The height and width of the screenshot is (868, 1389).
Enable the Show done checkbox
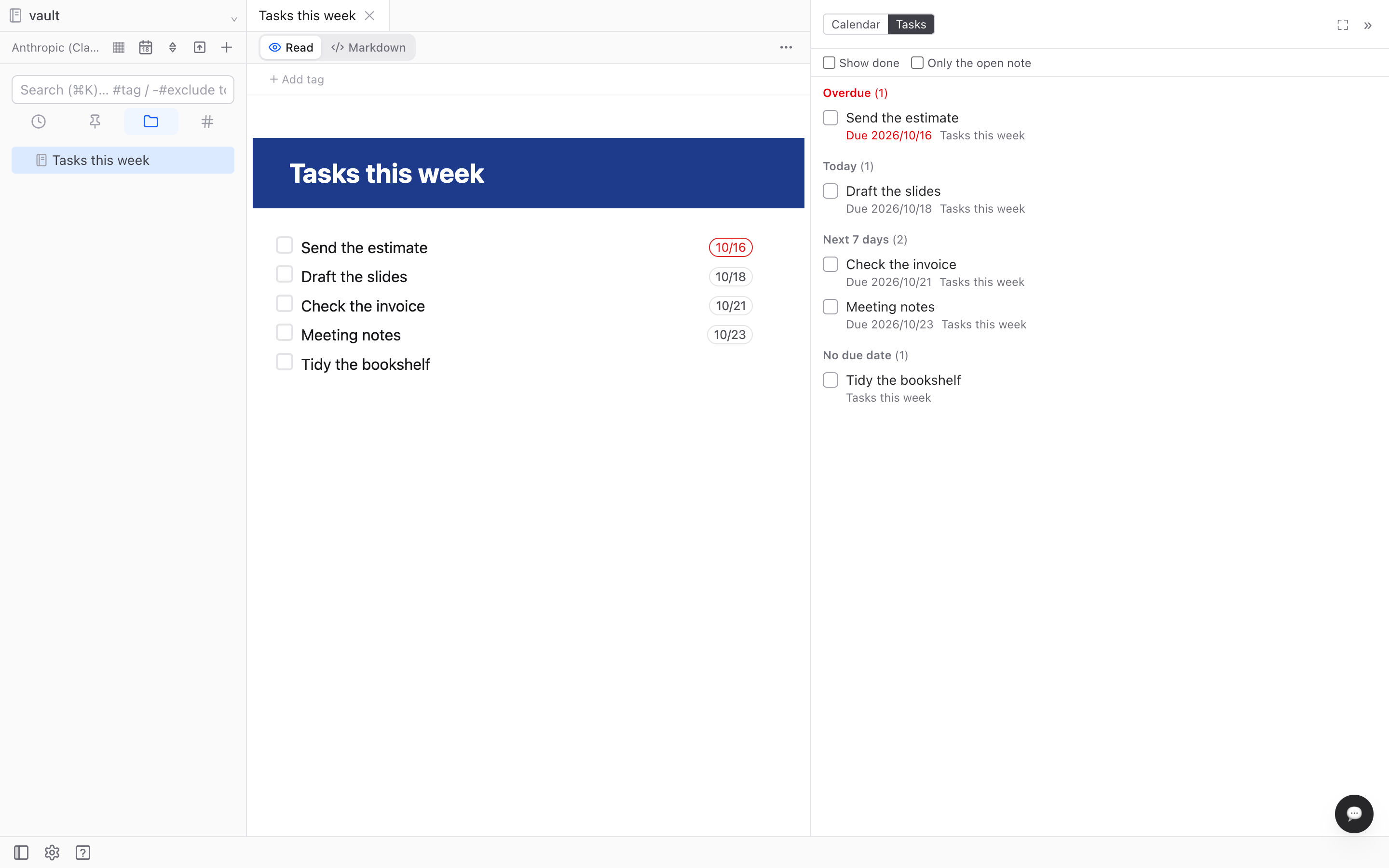[829, 63]
